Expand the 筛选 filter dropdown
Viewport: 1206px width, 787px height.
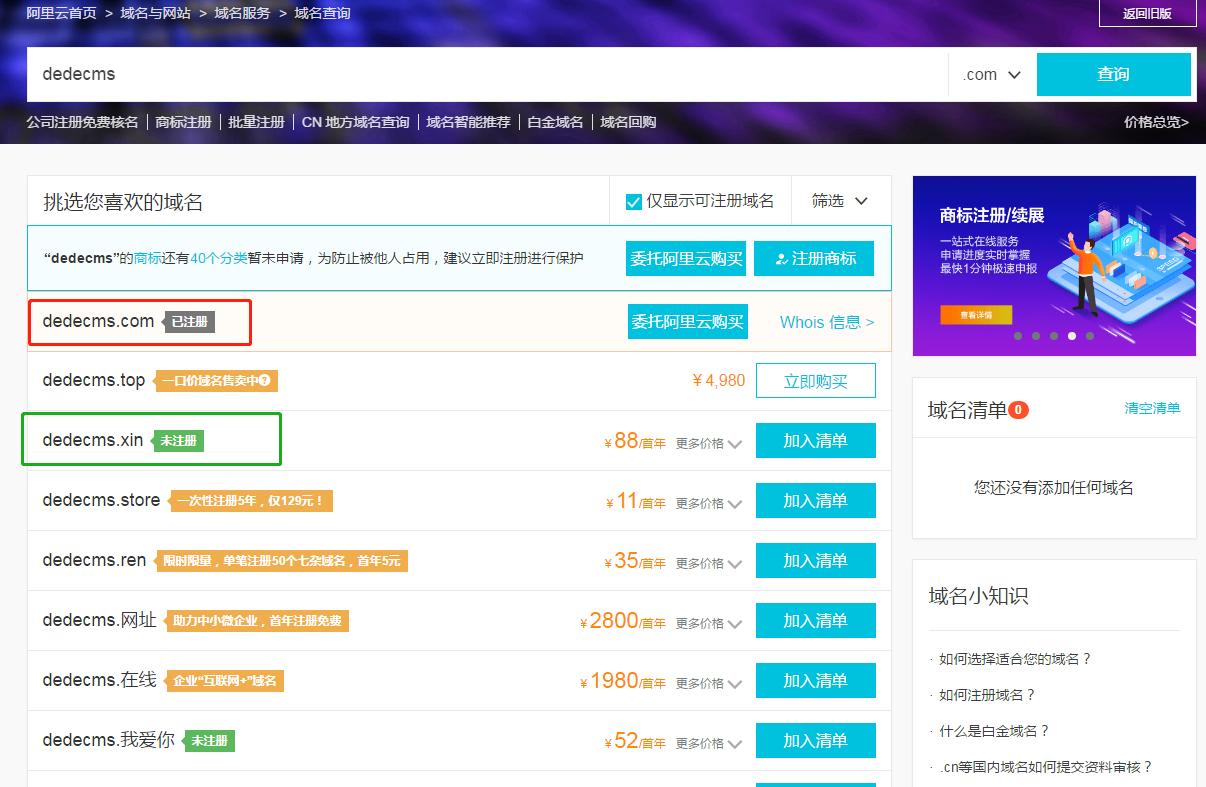(x=839, y=200)
